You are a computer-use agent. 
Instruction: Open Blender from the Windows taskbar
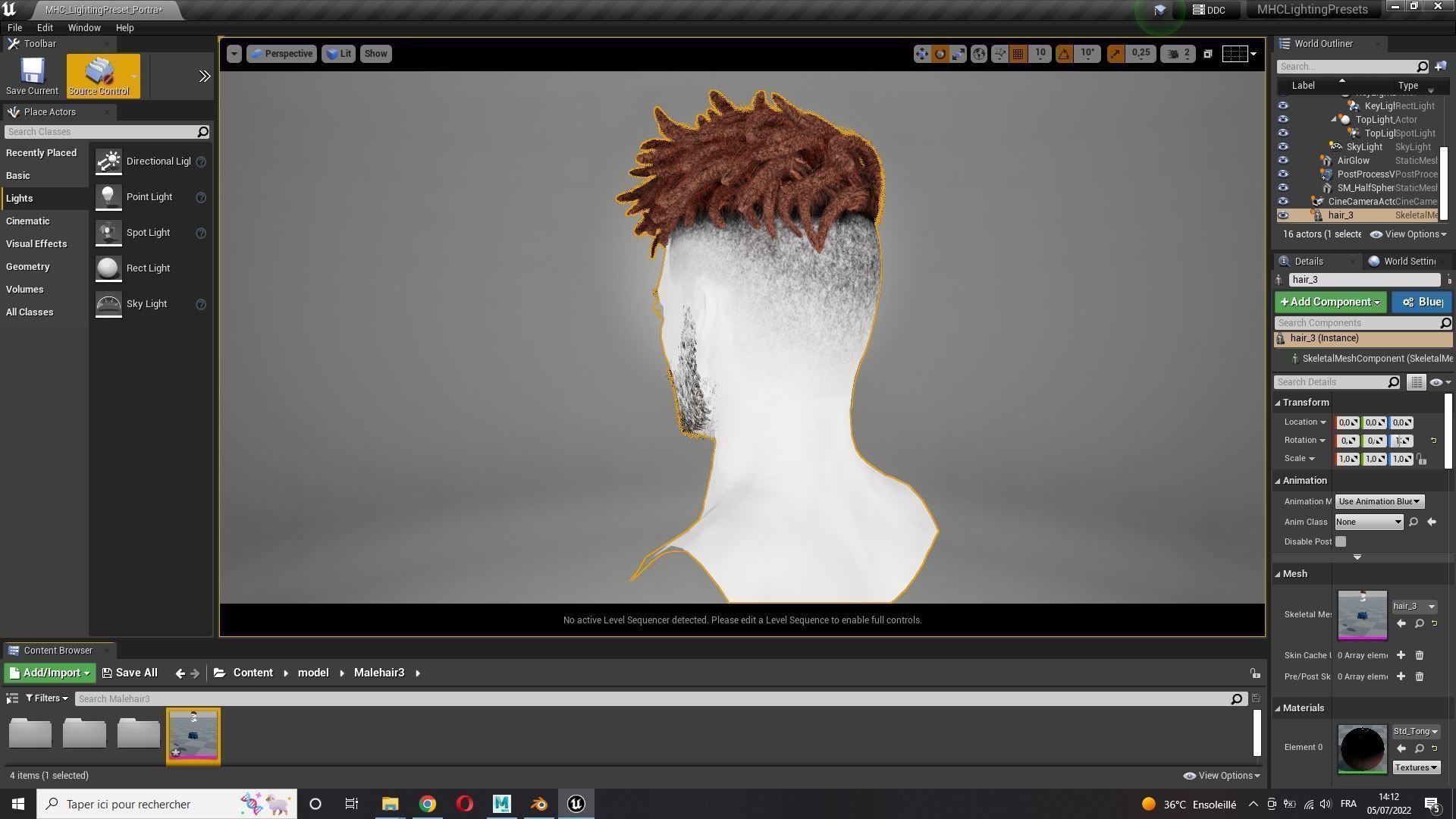[539, 804]
